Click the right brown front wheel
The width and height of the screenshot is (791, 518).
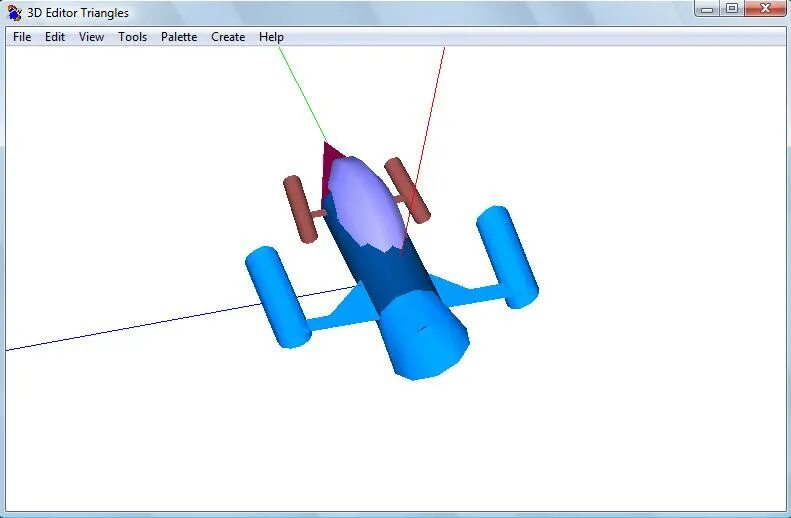[x=408, y=190]
